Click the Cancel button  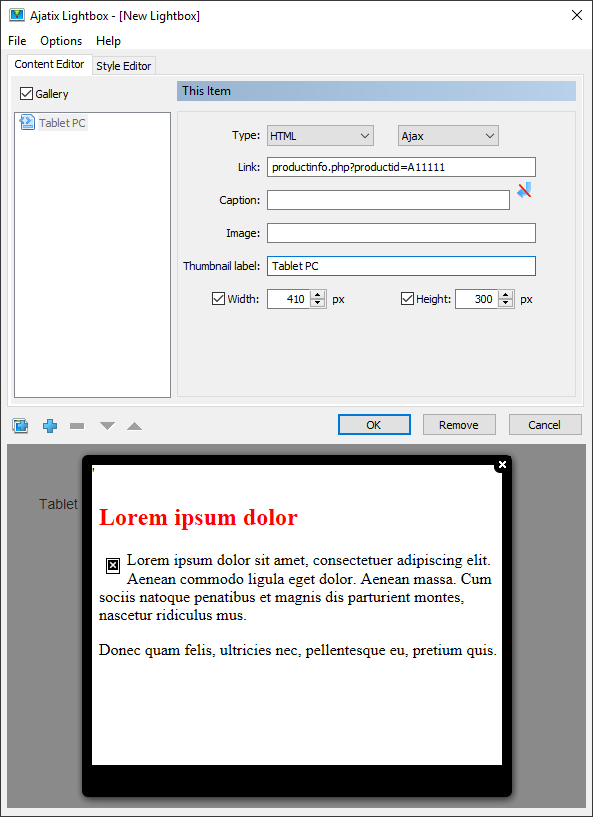[x=545, y=425]
